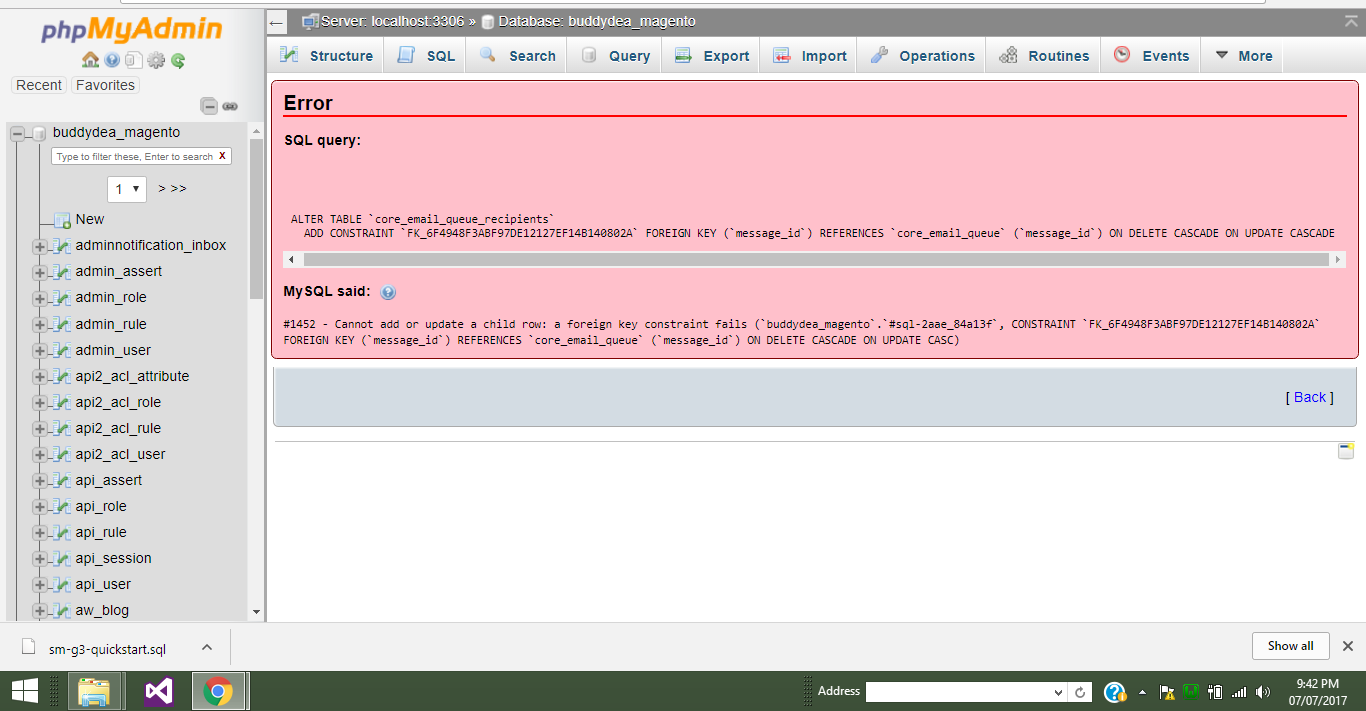
Task: Click the Back link under the error
Action: [1310, 397]
